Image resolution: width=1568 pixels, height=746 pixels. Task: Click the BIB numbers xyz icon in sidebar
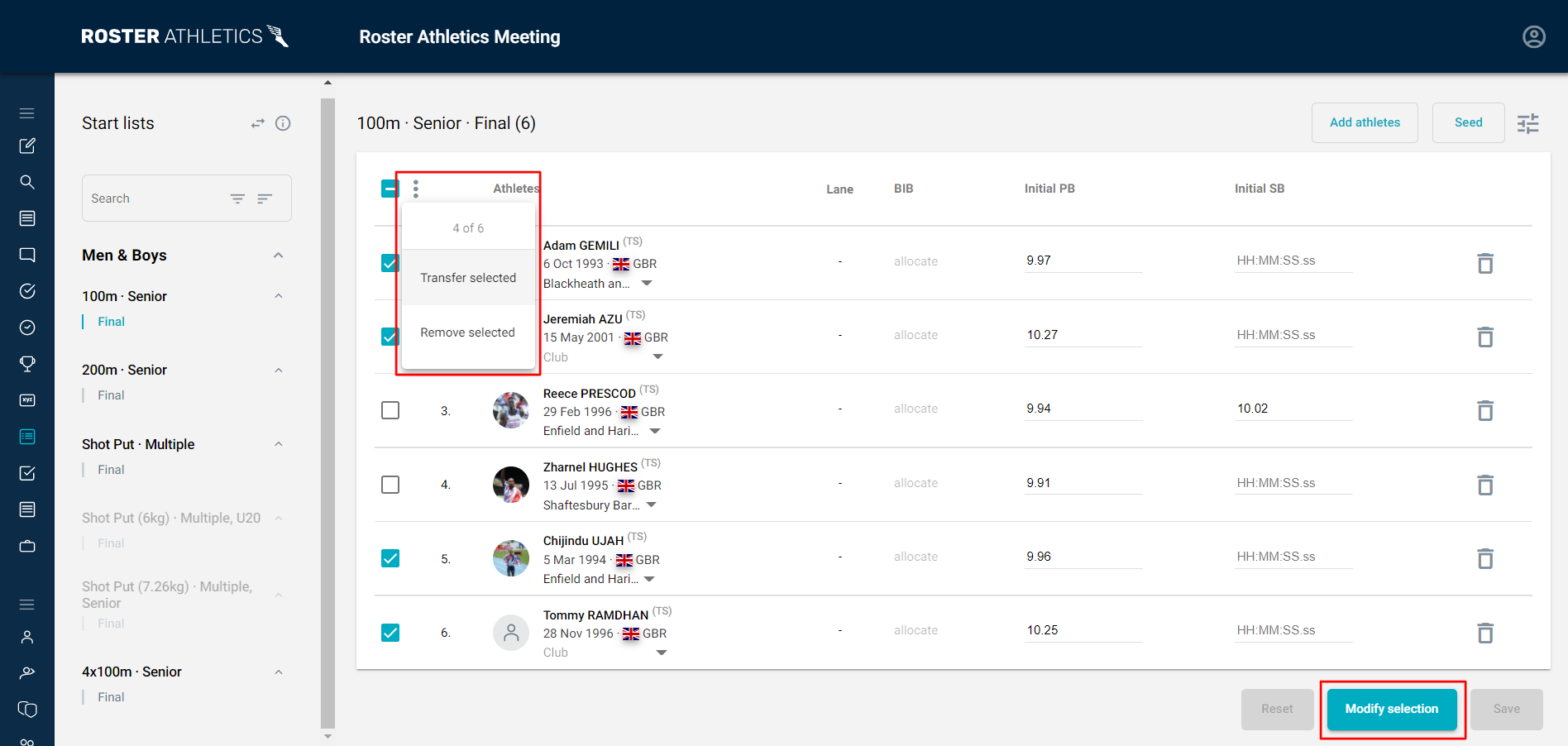[x=27, y=399]
